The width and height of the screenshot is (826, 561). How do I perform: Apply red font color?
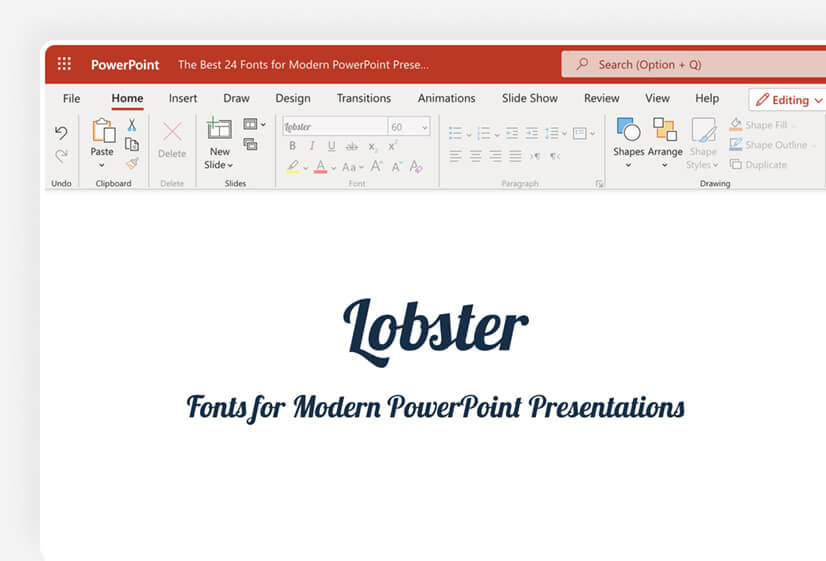320,167
